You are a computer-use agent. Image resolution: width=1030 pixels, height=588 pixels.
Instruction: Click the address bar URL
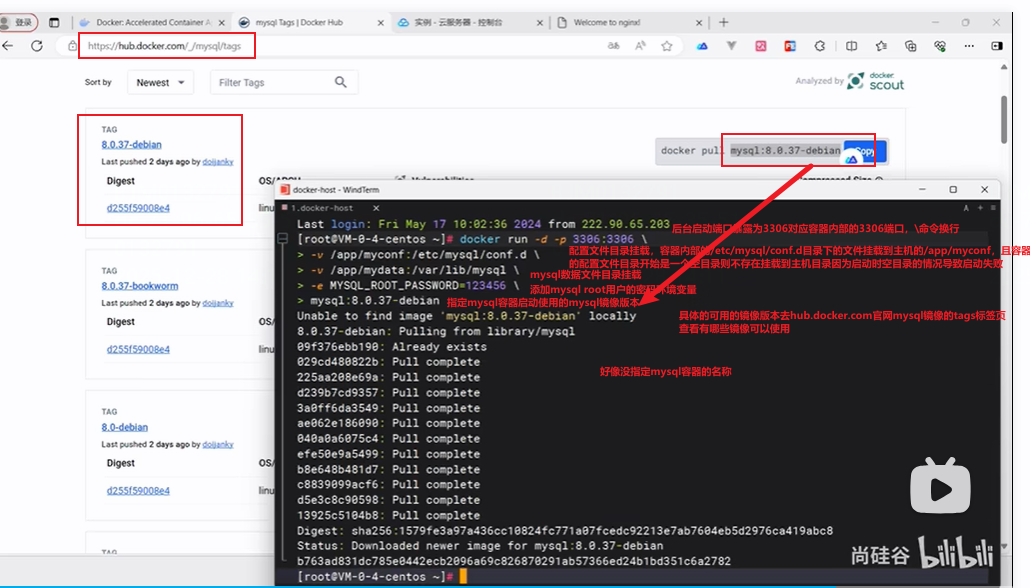pyautogui.click(x=164, y=46)
